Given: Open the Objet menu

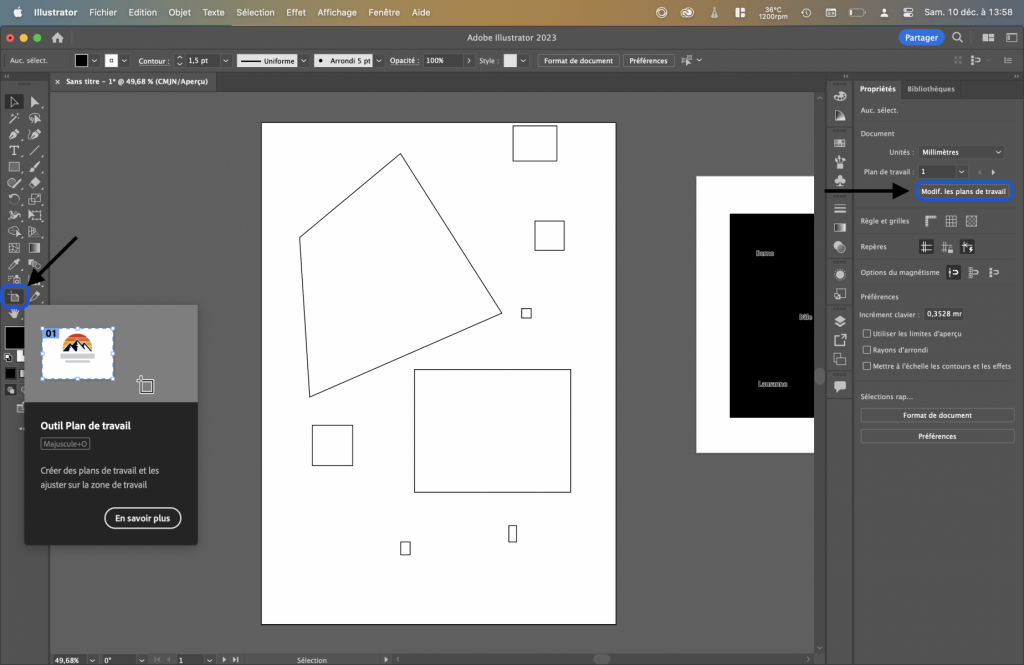Looking at the screenshot, I should tap(180, 12).
